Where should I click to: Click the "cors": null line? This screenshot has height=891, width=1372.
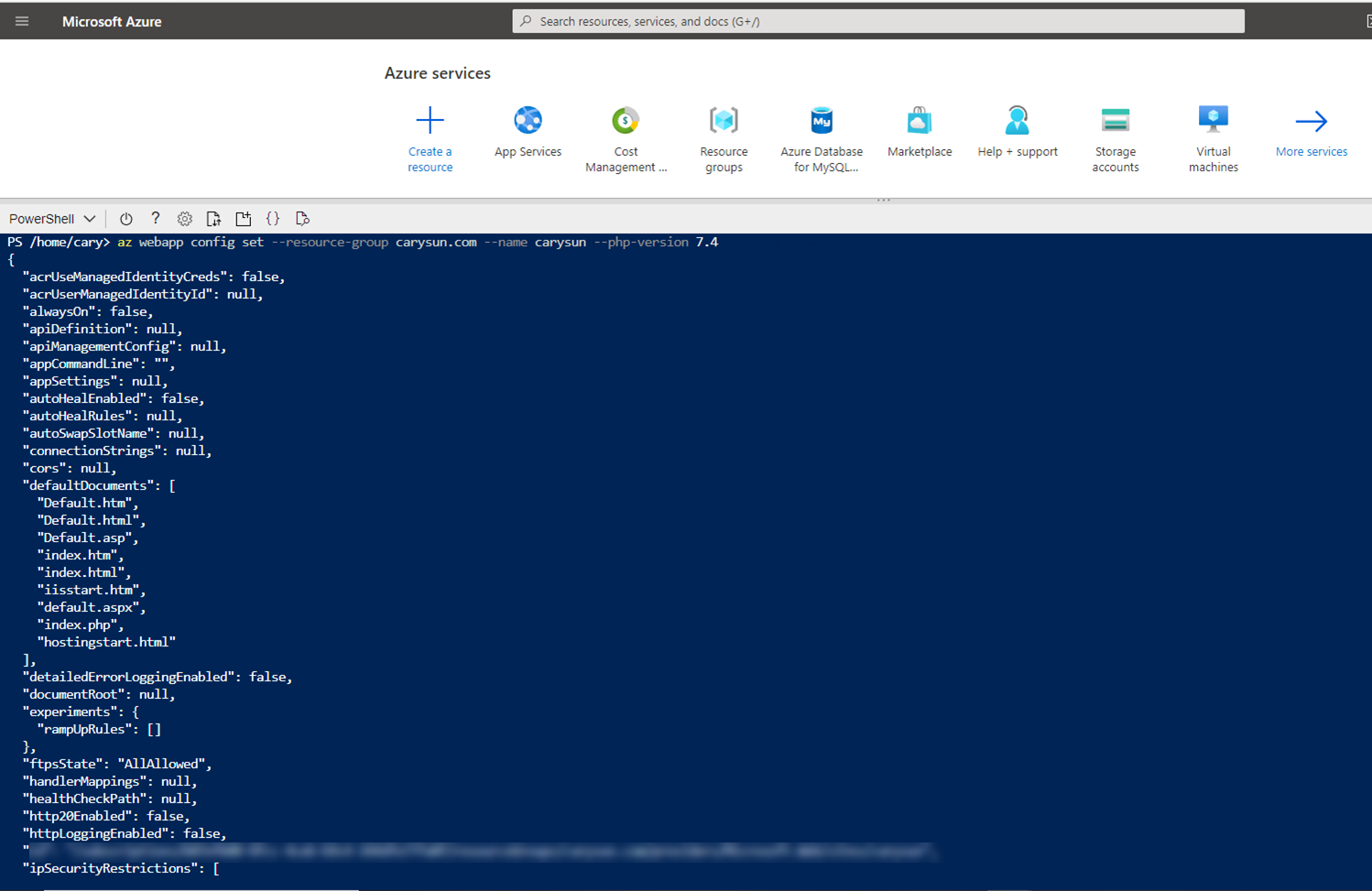(70, 469)
